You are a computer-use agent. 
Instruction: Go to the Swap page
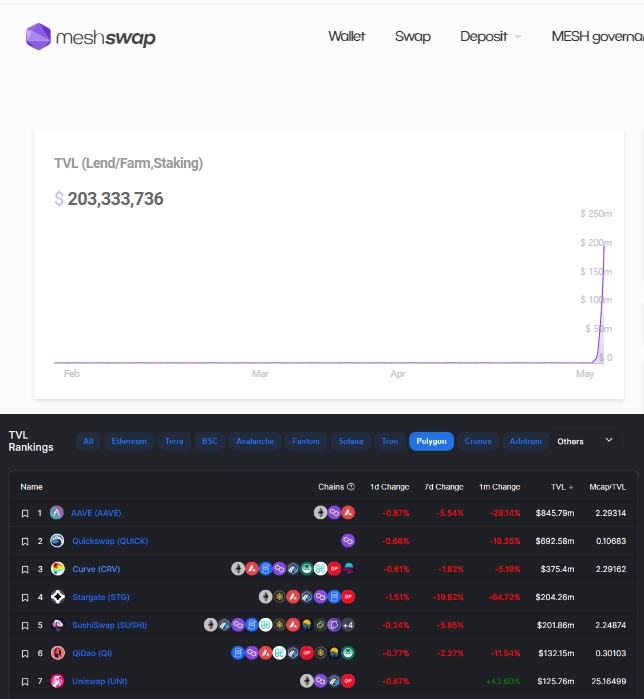412,37
